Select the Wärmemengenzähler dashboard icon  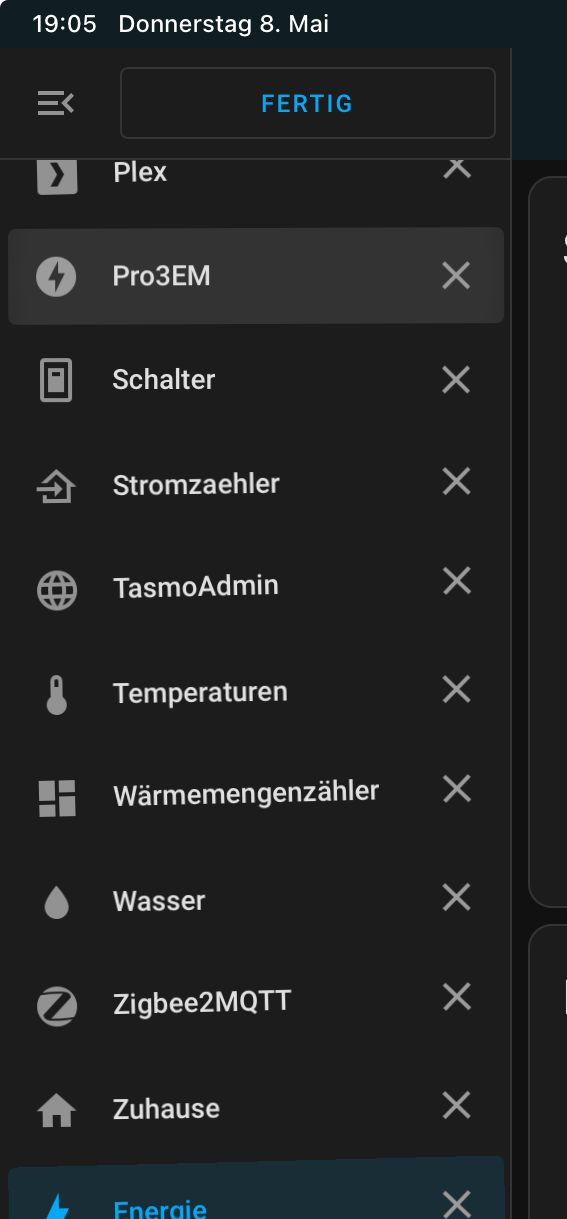tap(57, 797)
